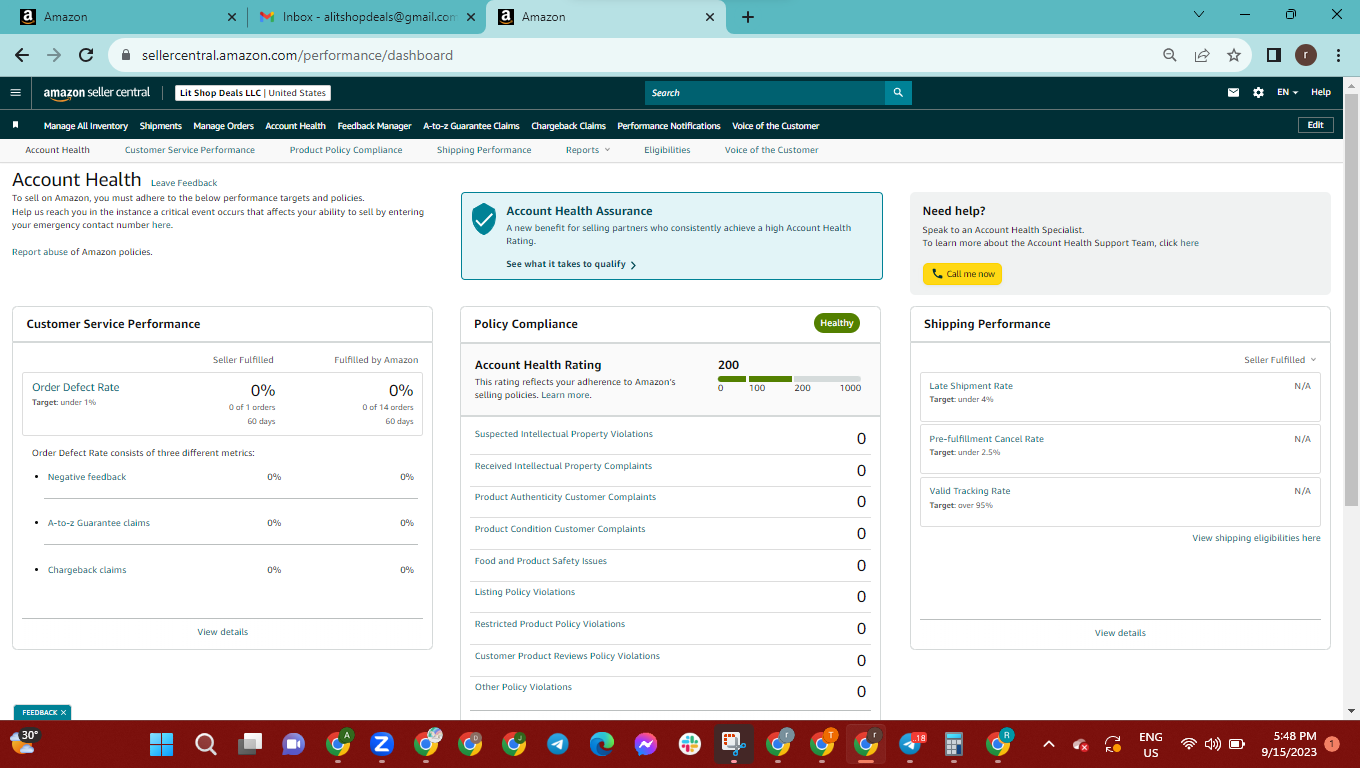Toggle the browser side panel icon
This screenshot has height=768, width=1360.
pyautogui.click(x=1274, y=55)
